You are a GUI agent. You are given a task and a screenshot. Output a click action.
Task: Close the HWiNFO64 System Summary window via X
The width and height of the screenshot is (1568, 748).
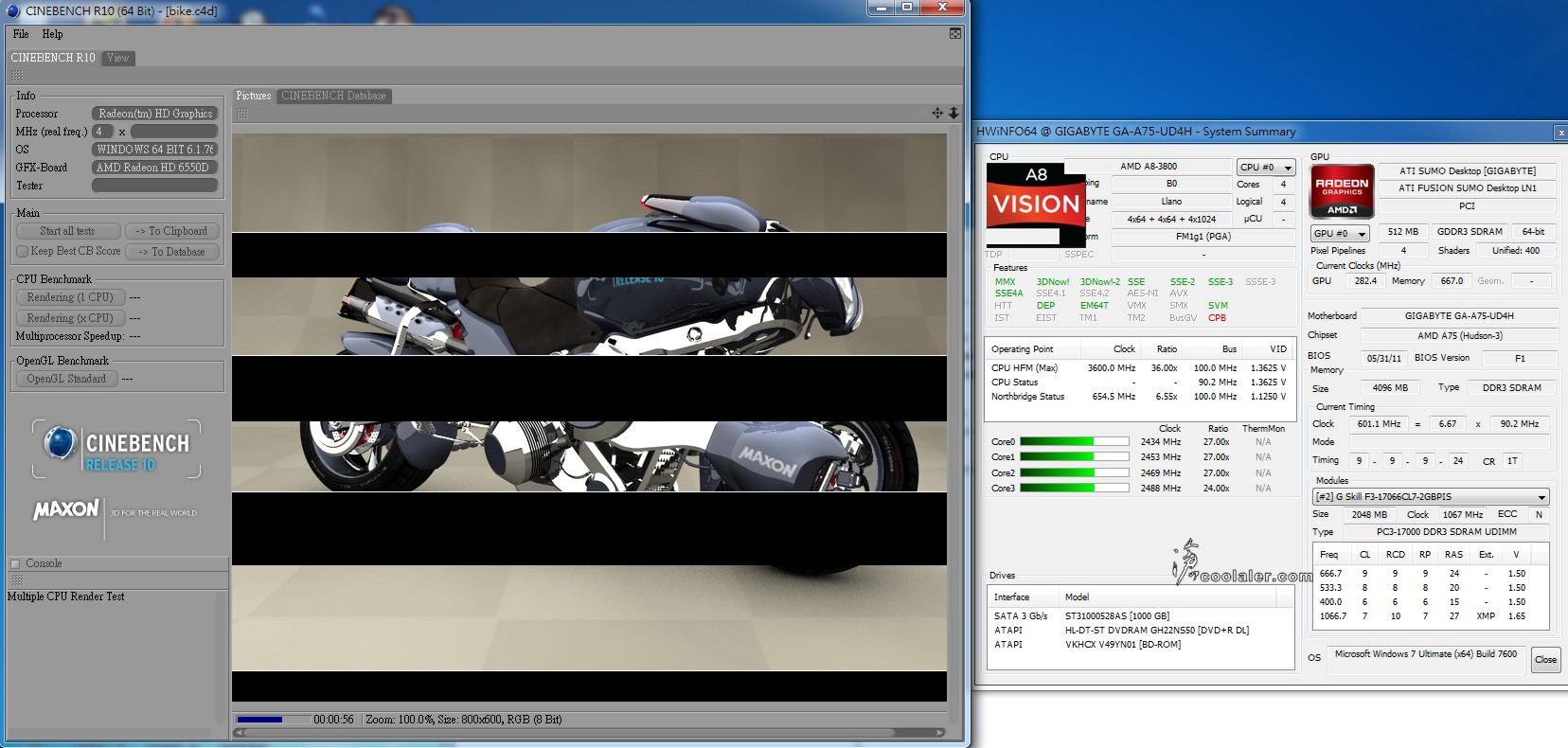pos(1561,133)
